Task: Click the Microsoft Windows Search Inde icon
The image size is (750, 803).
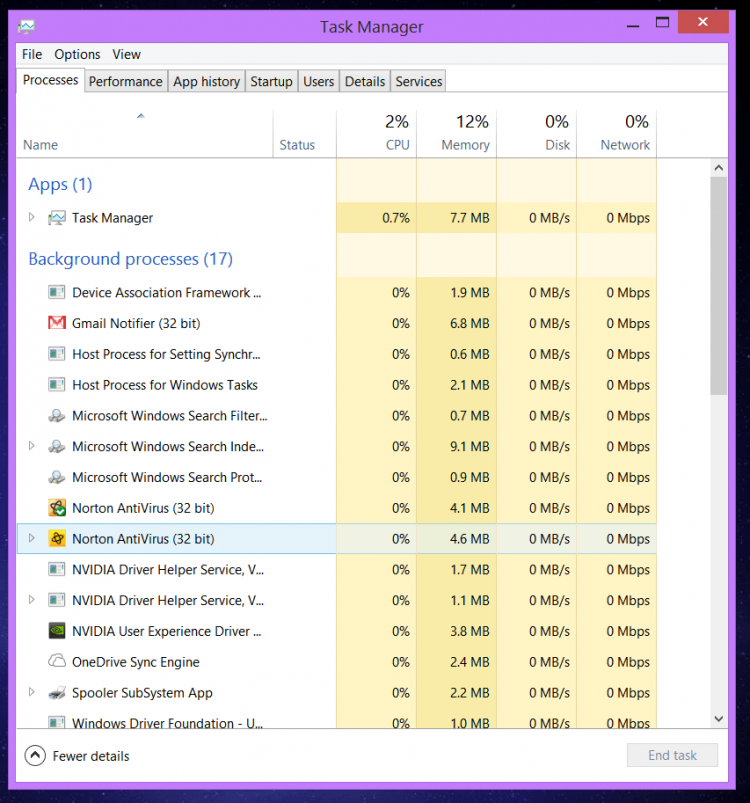Action: pyautogui.click(x=57, y=447)
